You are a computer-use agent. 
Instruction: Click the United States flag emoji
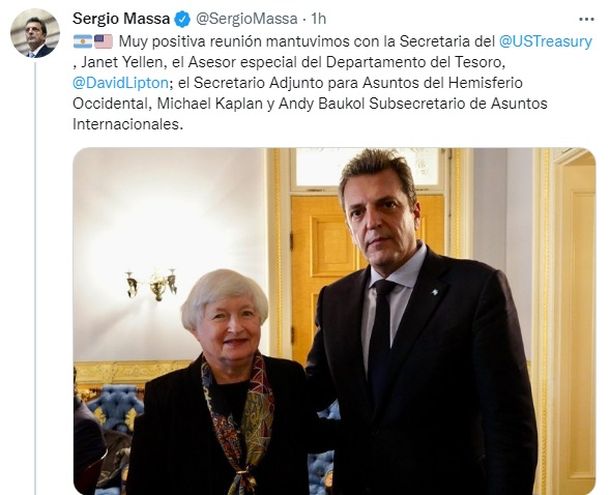pyautogui.click(x=103, y=41)
